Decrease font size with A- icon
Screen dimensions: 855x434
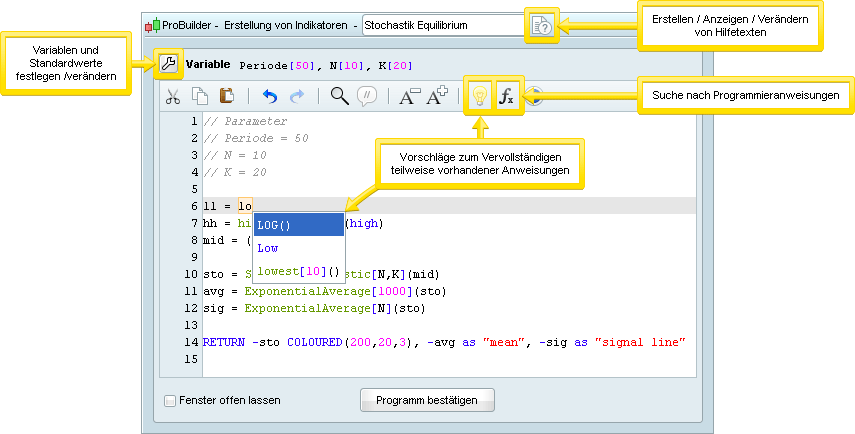click(x=409, y=96)
